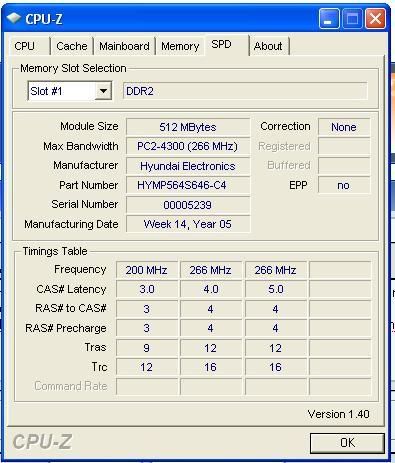Screen dimensions: 395x463
Task: Click the Timings Table group label
Action: coord(55,251)
